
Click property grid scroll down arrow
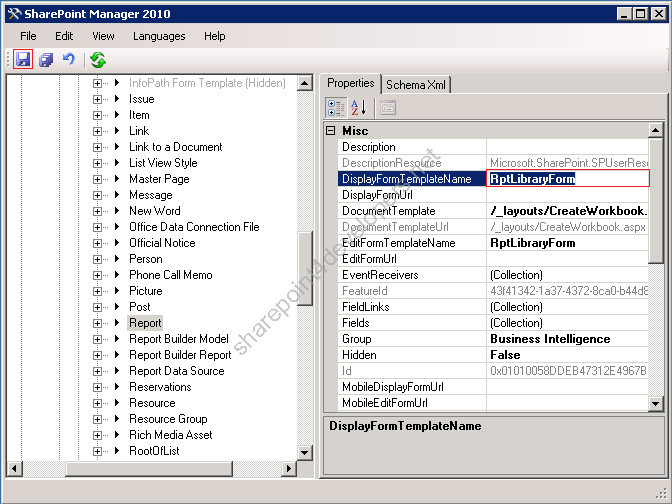coord(656,403)
